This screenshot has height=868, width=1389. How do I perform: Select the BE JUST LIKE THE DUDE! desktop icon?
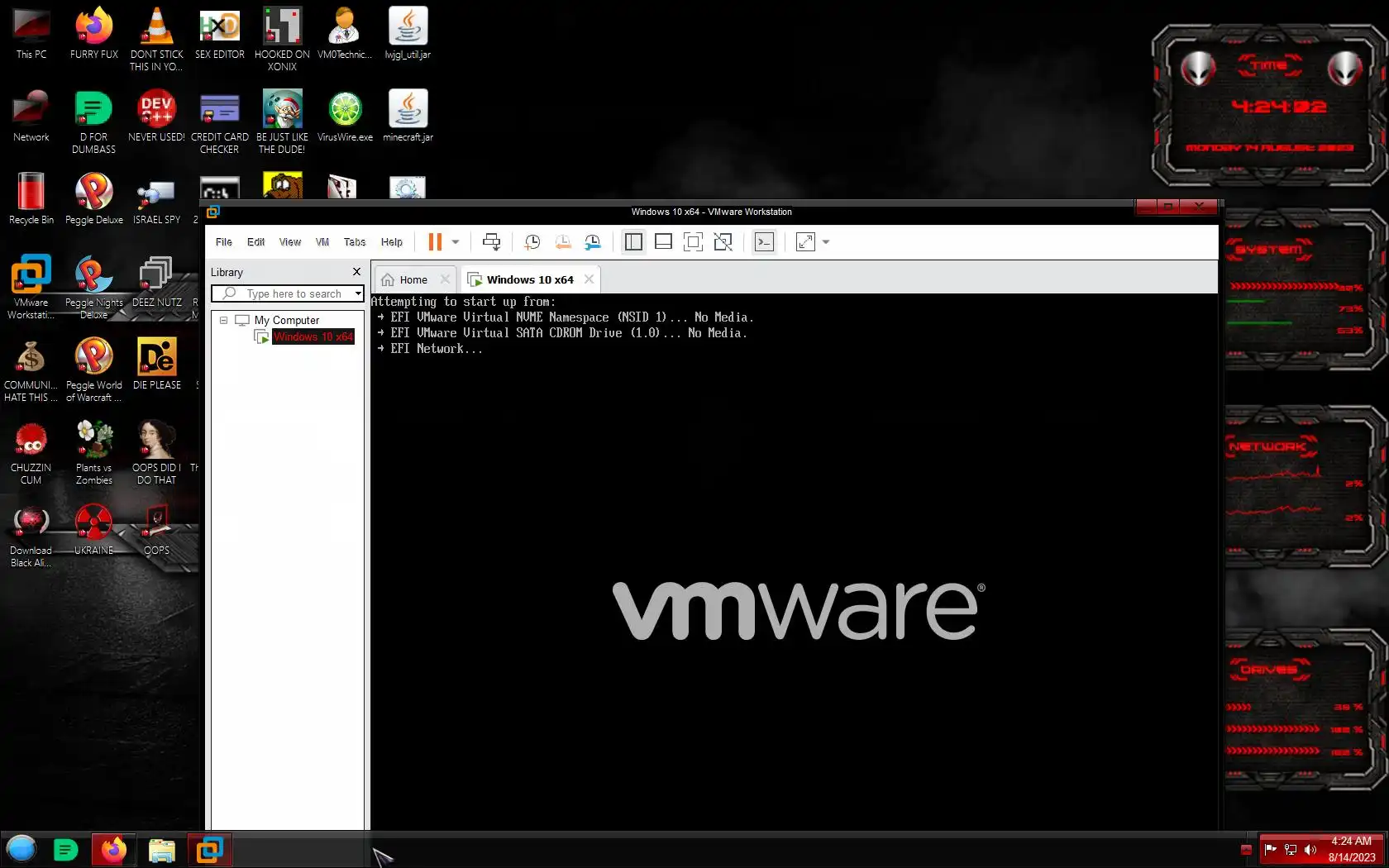[282, 122]
